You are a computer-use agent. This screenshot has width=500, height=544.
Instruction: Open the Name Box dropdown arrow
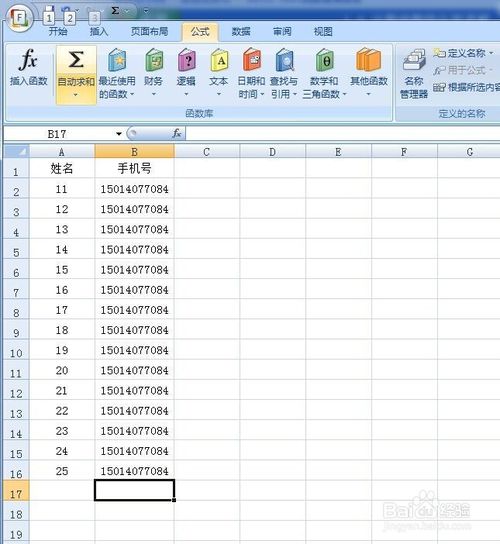point(119,134)
